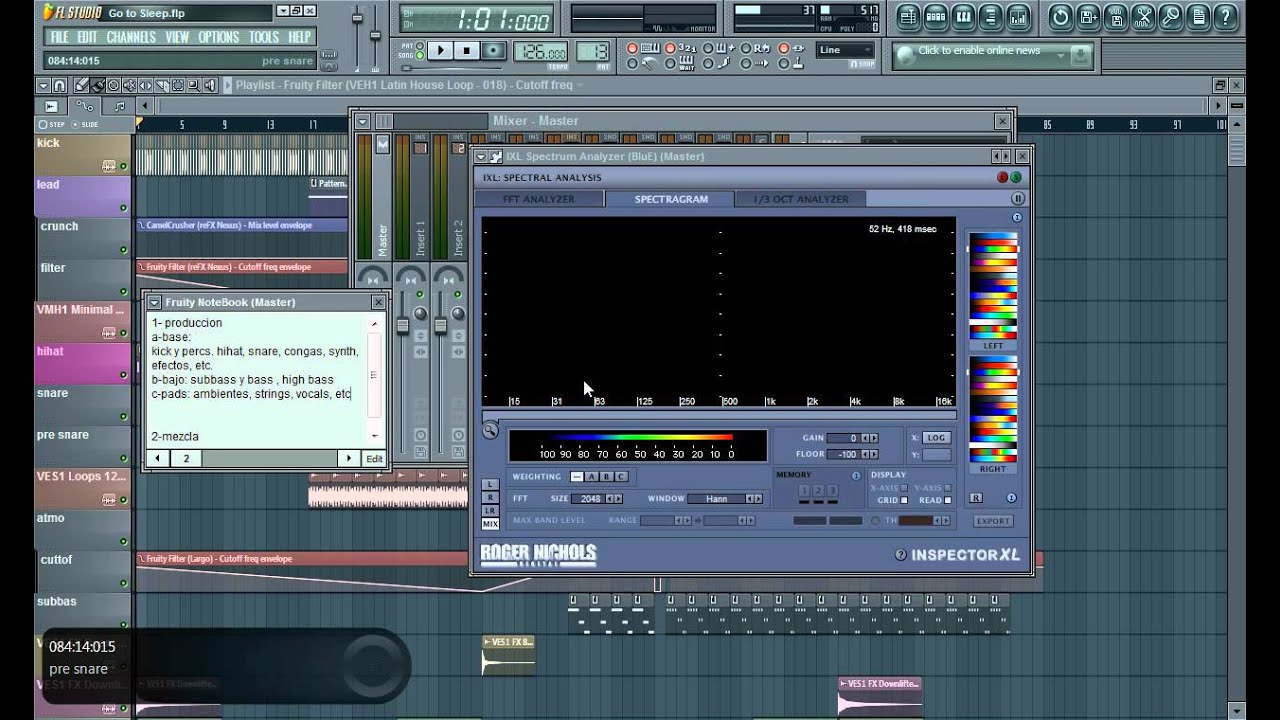
Task: Open the Line snap dropdown
Action: pyautogui.click(x=846, y=50)
